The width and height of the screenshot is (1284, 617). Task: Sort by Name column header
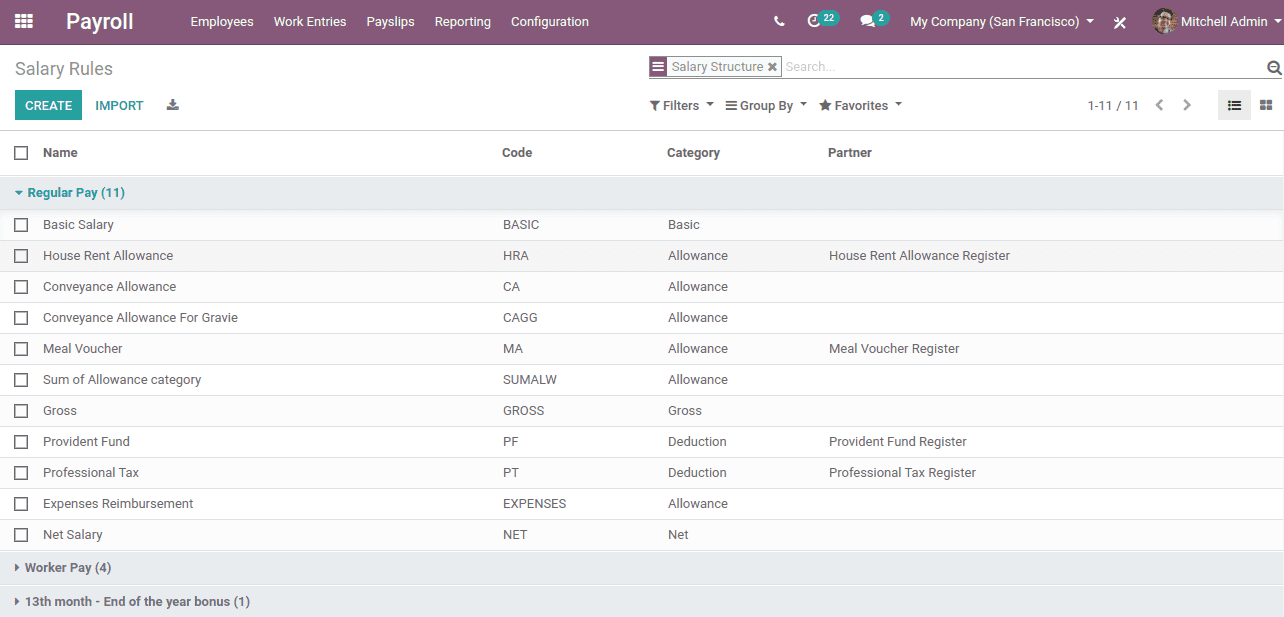click(60, 153)
